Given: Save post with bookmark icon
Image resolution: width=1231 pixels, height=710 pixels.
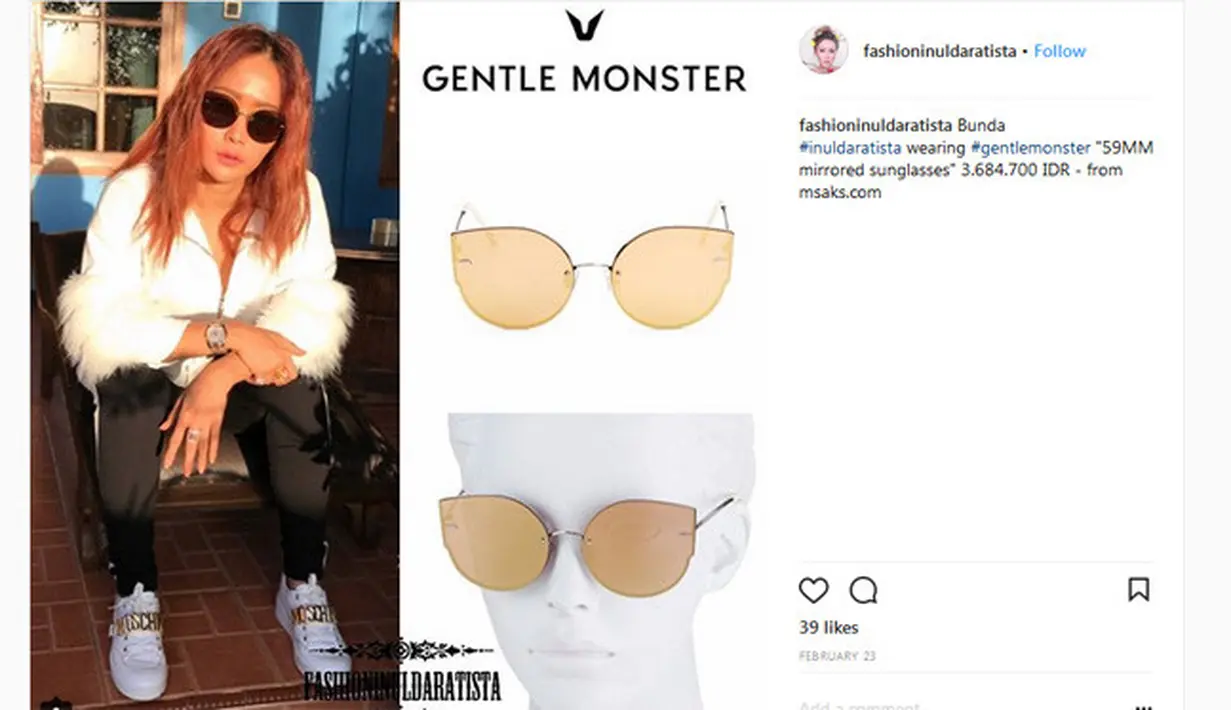Looking at the screenshot, I should click(x=1138, y=589).
